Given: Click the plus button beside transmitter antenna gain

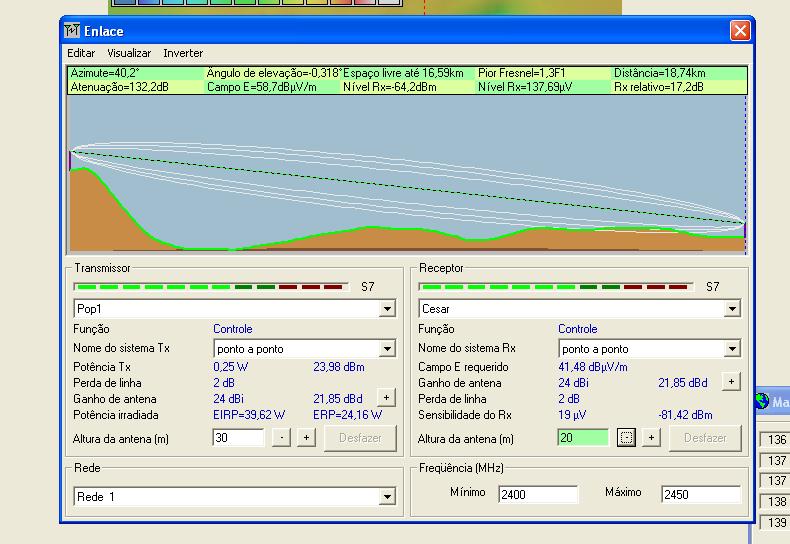Looking at the screenshot, I should pos(386,398).
